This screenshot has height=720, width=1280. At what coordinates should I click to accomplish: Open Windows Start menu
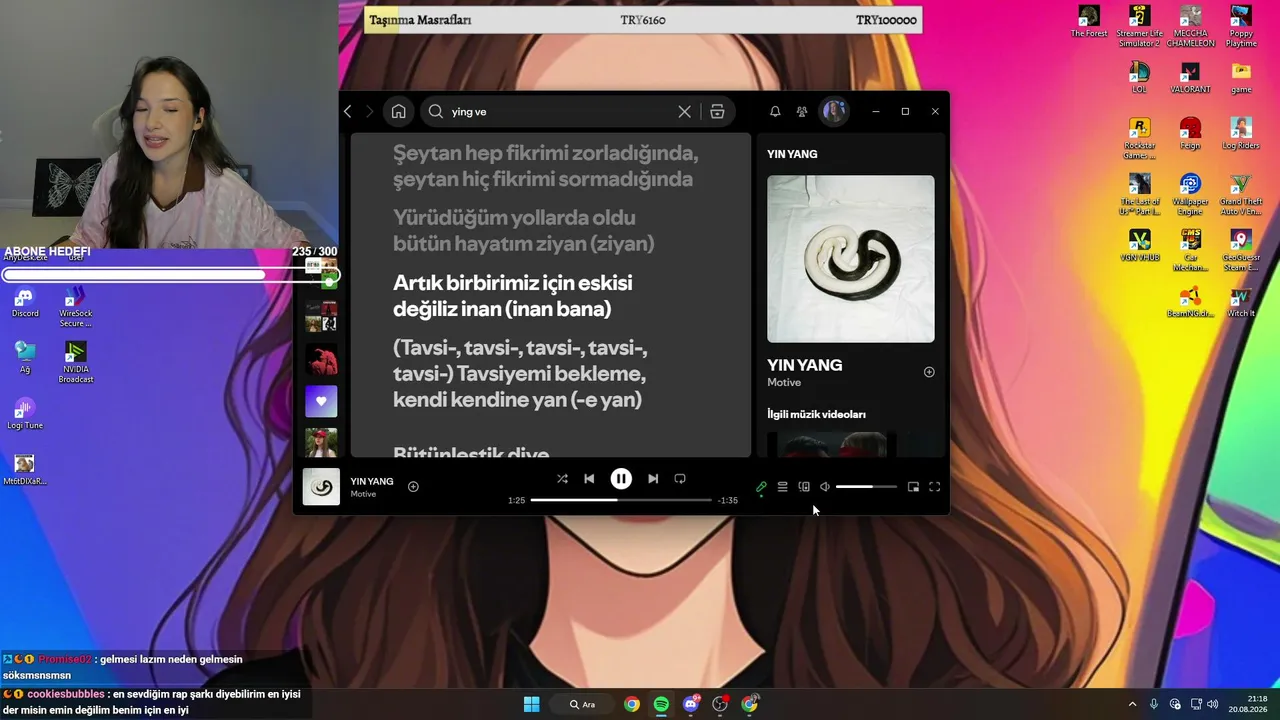pyautogui.click(x=532, y=704)
